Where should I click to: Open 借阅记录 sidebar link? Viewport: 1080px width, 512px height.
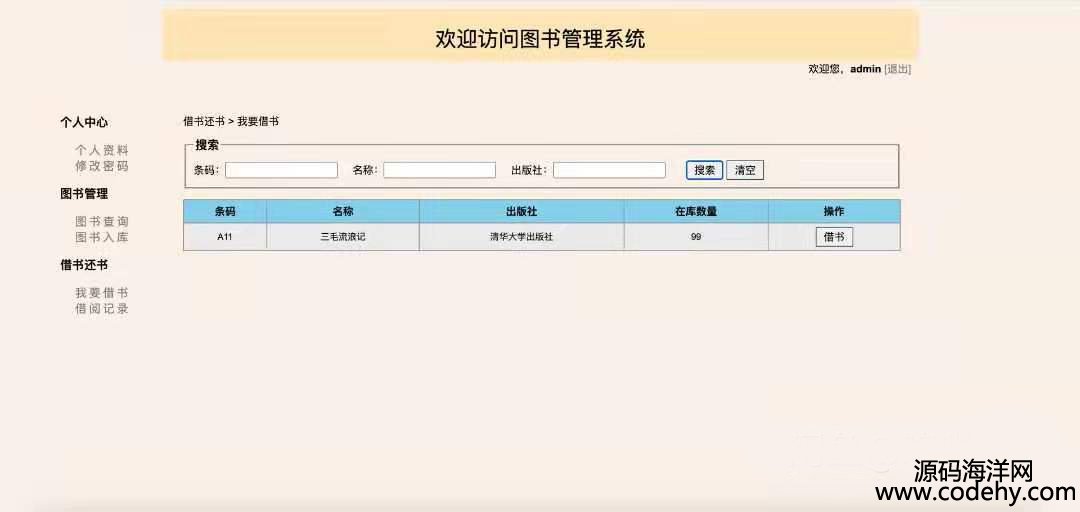[102, 309]
